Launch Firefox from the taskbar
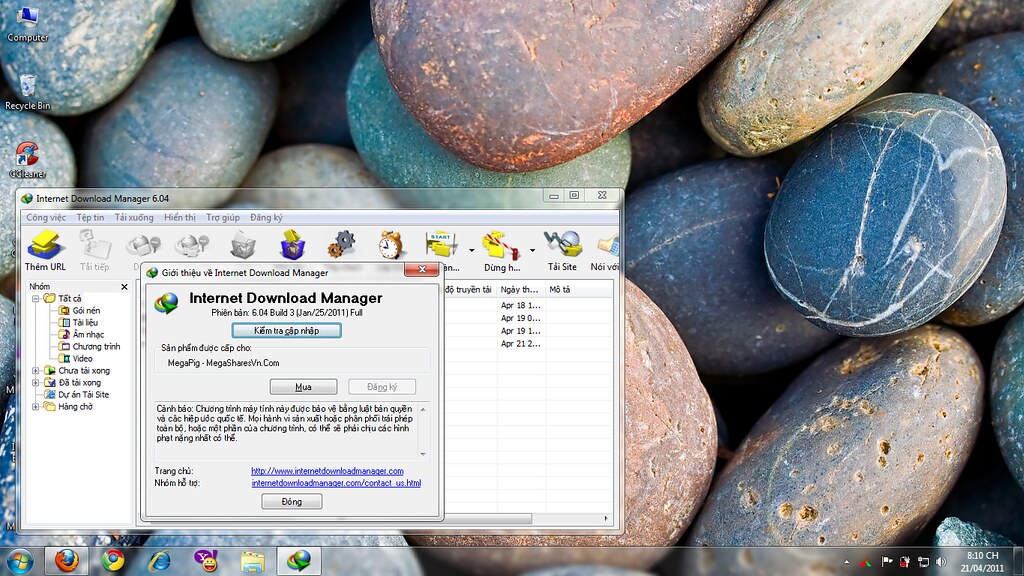The width and height of the screenshot is (1024, 576). [66, 560]
